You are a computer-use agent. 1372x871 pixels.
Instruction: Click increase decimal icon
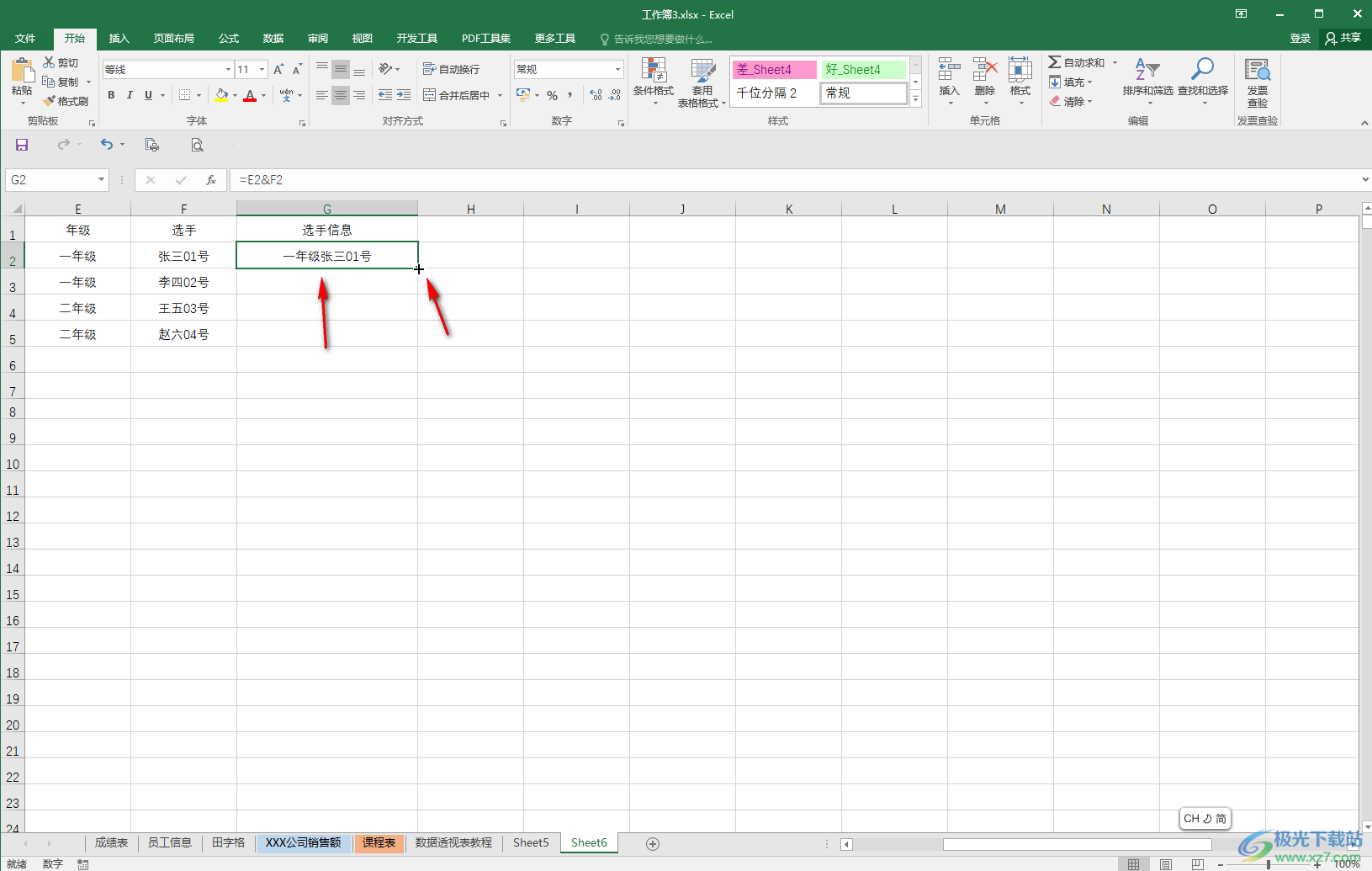pyautogui.click(x=596, y=95)
